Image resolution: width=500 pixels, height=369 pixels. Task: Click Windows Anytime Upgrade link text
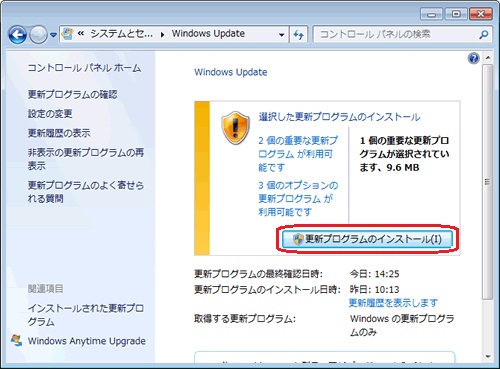point(87,341)
